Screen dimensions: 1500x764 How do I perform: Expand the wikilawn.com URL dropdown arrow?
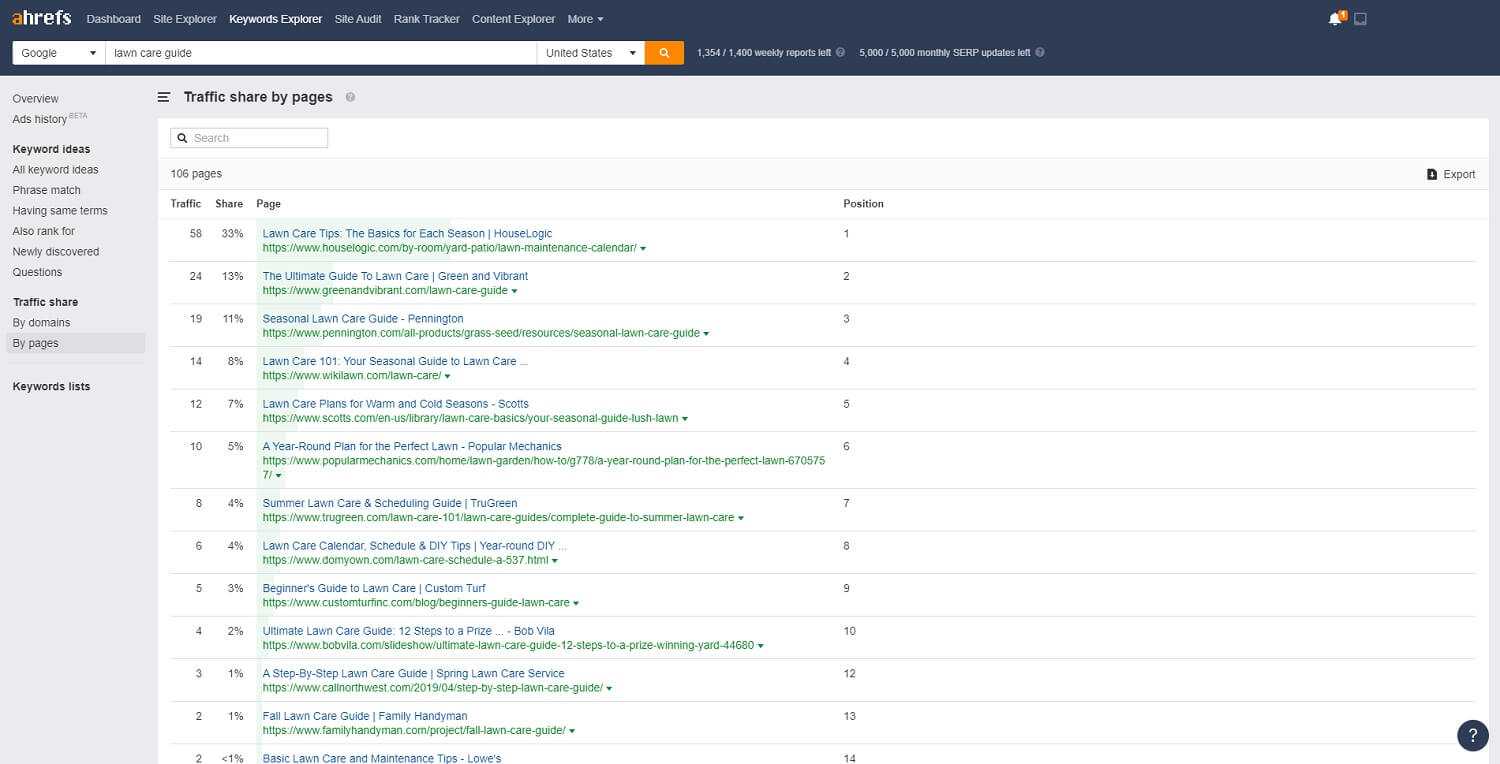447,377
